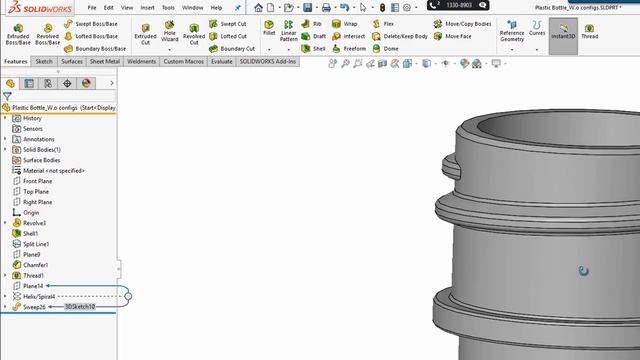Viewport: 640px width, 360px height.
Task: Pin the menu bar with pushpin
Action: [238, 8]
